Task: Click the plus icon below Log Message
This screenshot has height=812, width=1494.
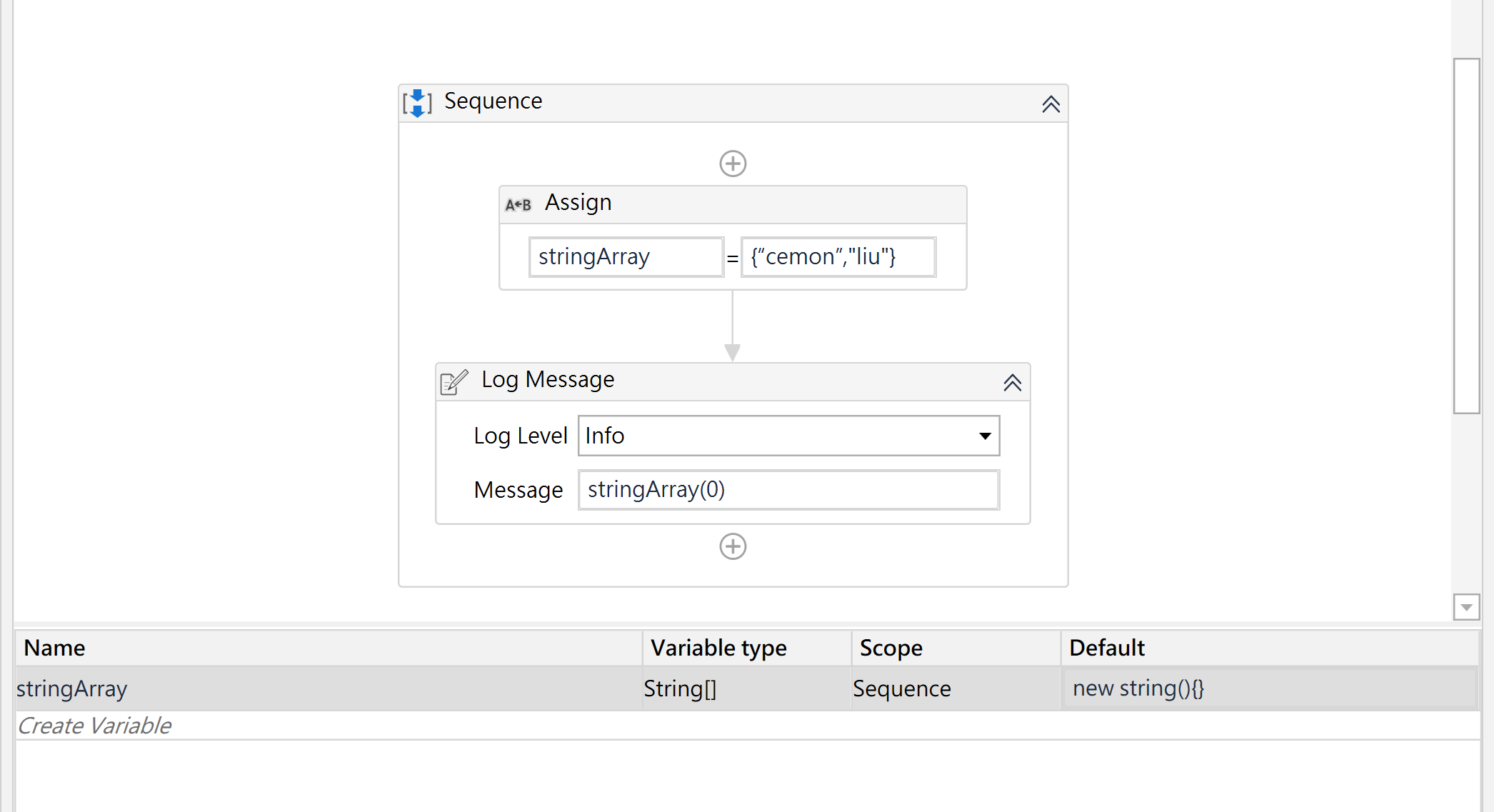Action: click(x=733, y=546)
